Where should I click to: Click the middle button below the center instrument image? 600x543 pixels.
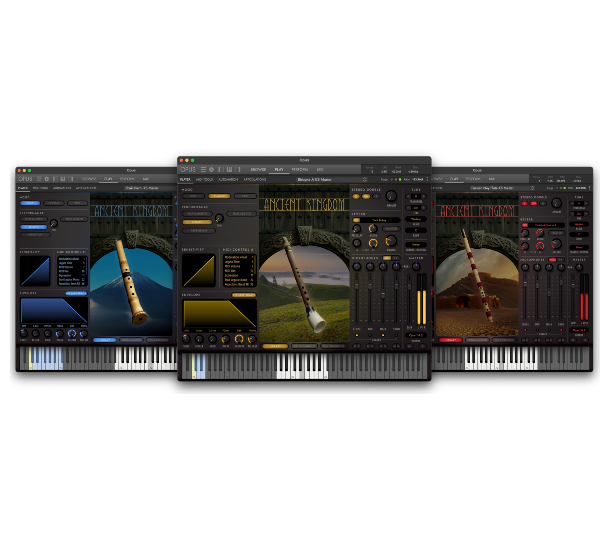pyautogui.click(x=304, y=346)
